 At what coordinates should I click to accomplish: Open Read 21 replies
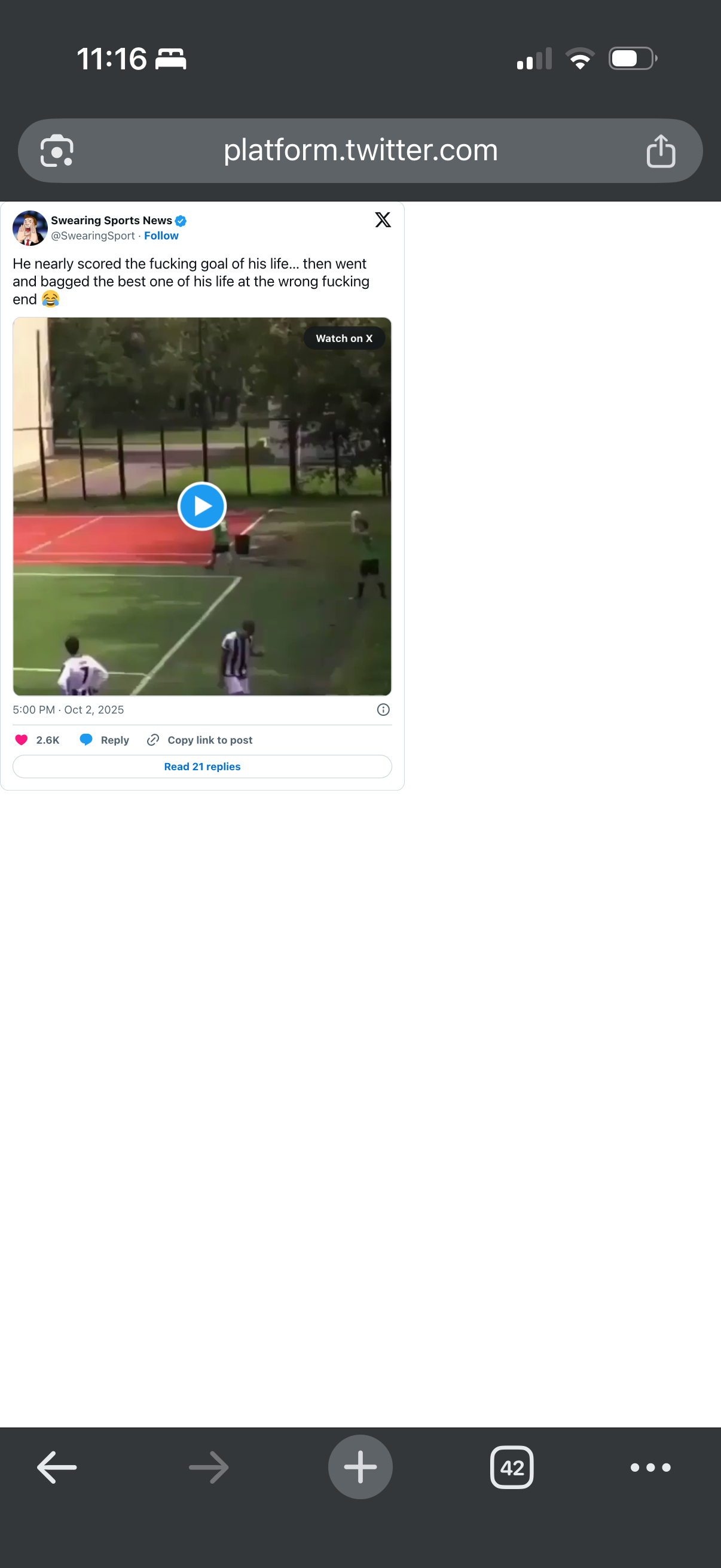click(202, 766)
